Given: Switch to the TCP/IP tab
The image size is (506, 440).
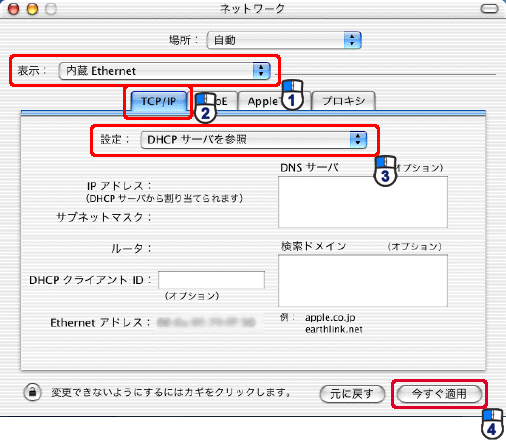Looking at the screenshot, I should [159, 101].
